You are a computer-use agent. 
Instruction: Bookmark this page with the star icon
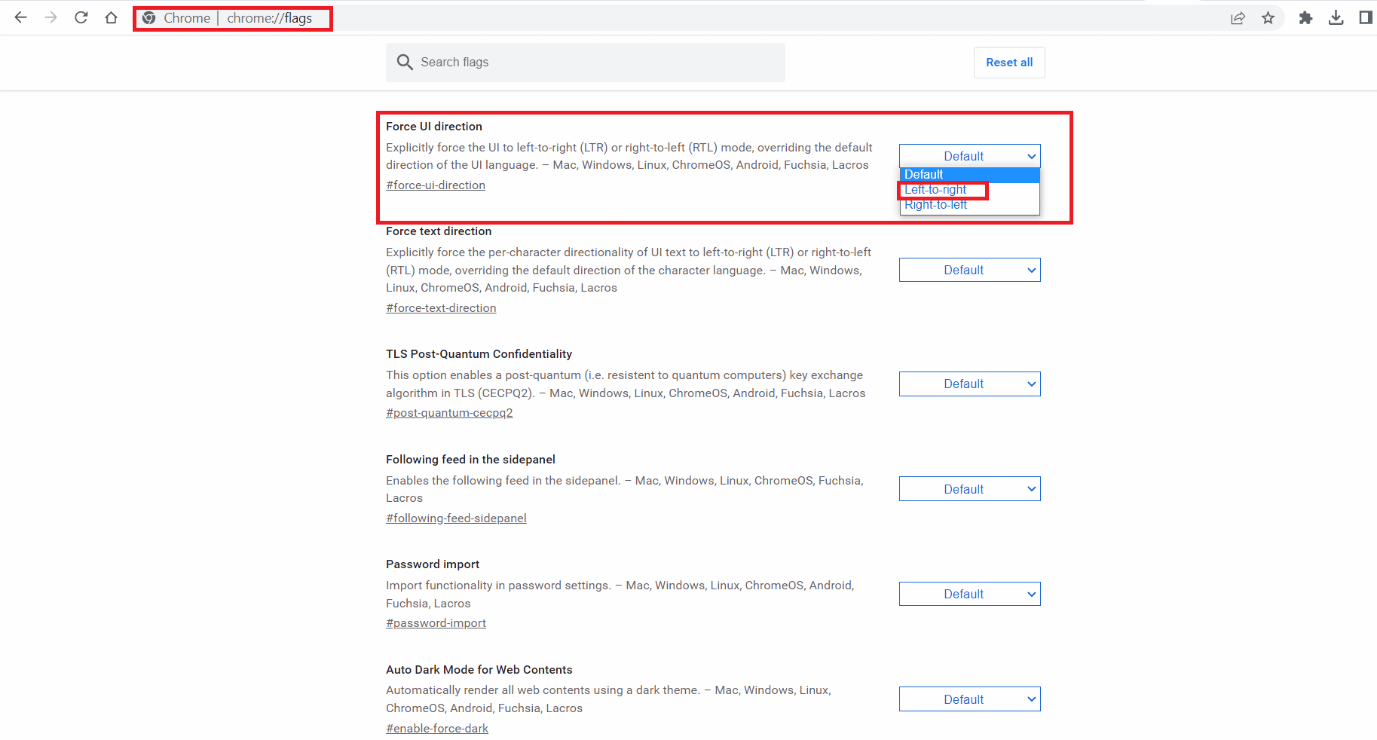tap(1268, 18)
